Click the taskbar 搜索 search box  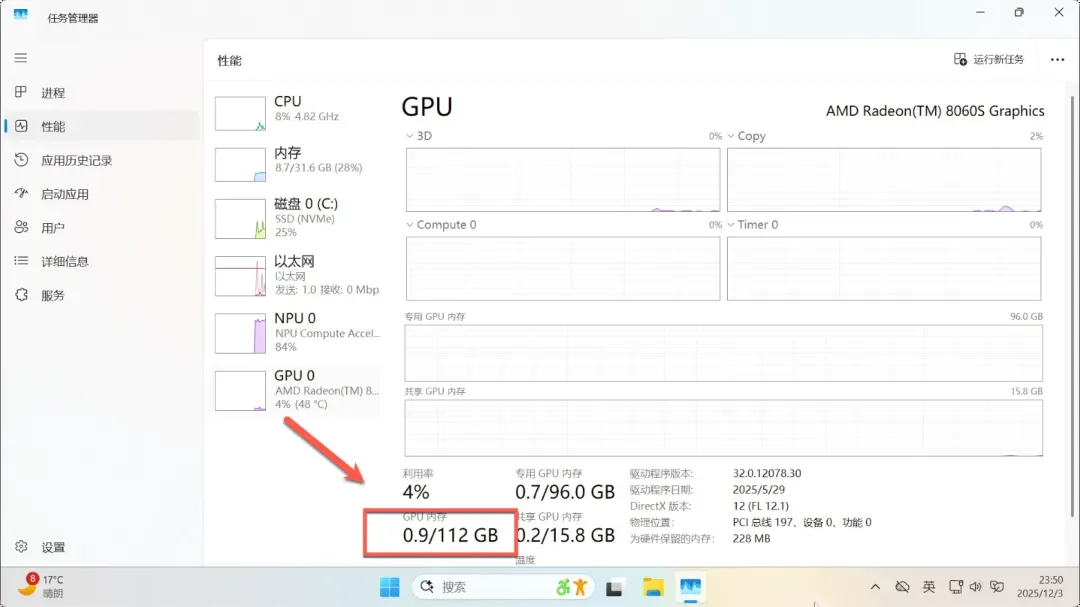504,587
